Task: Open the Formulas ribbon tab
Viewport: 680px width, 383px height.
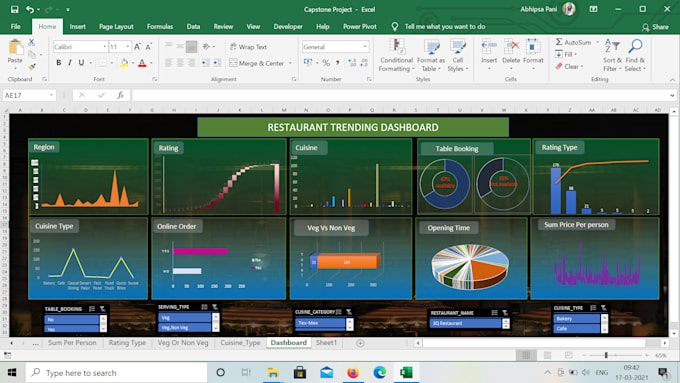Action: click(160, 26)
